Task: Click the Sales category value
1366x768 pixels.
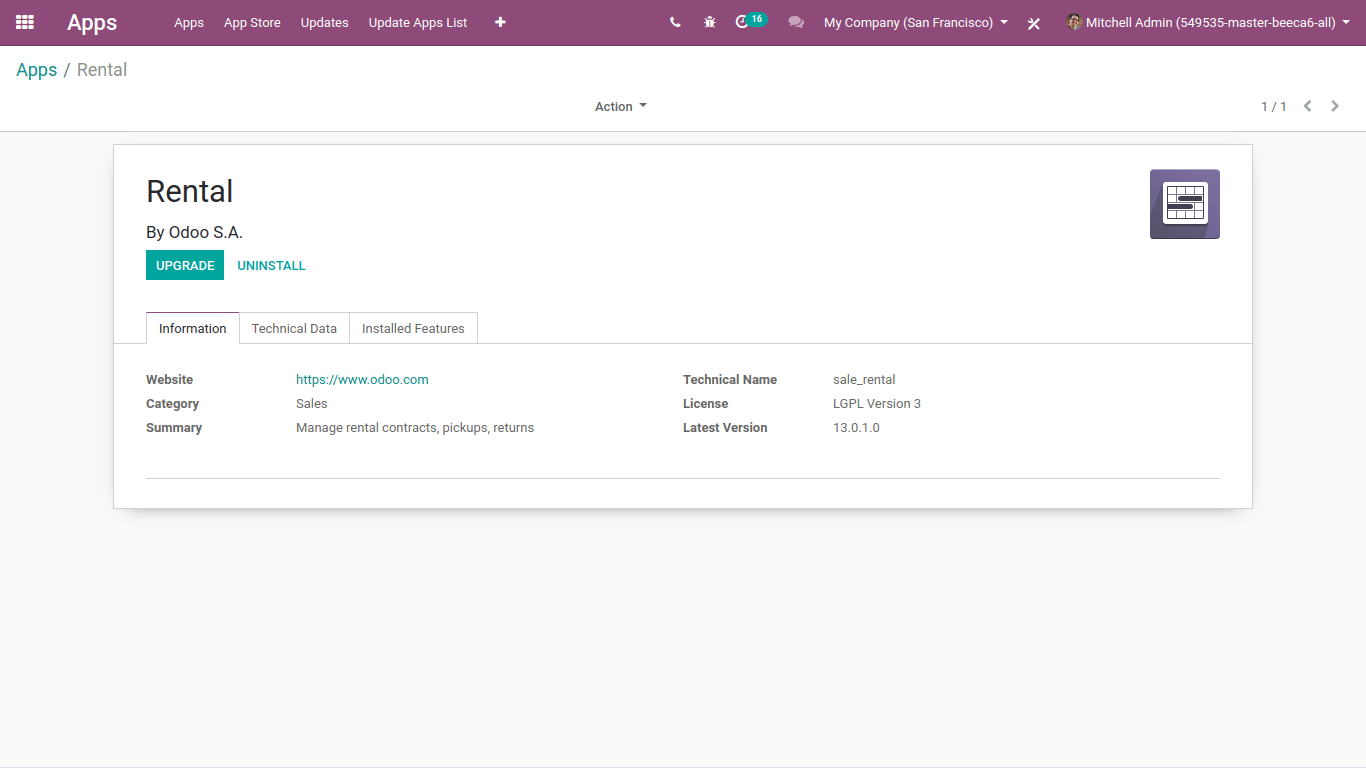Action: (x=312, y=404)
